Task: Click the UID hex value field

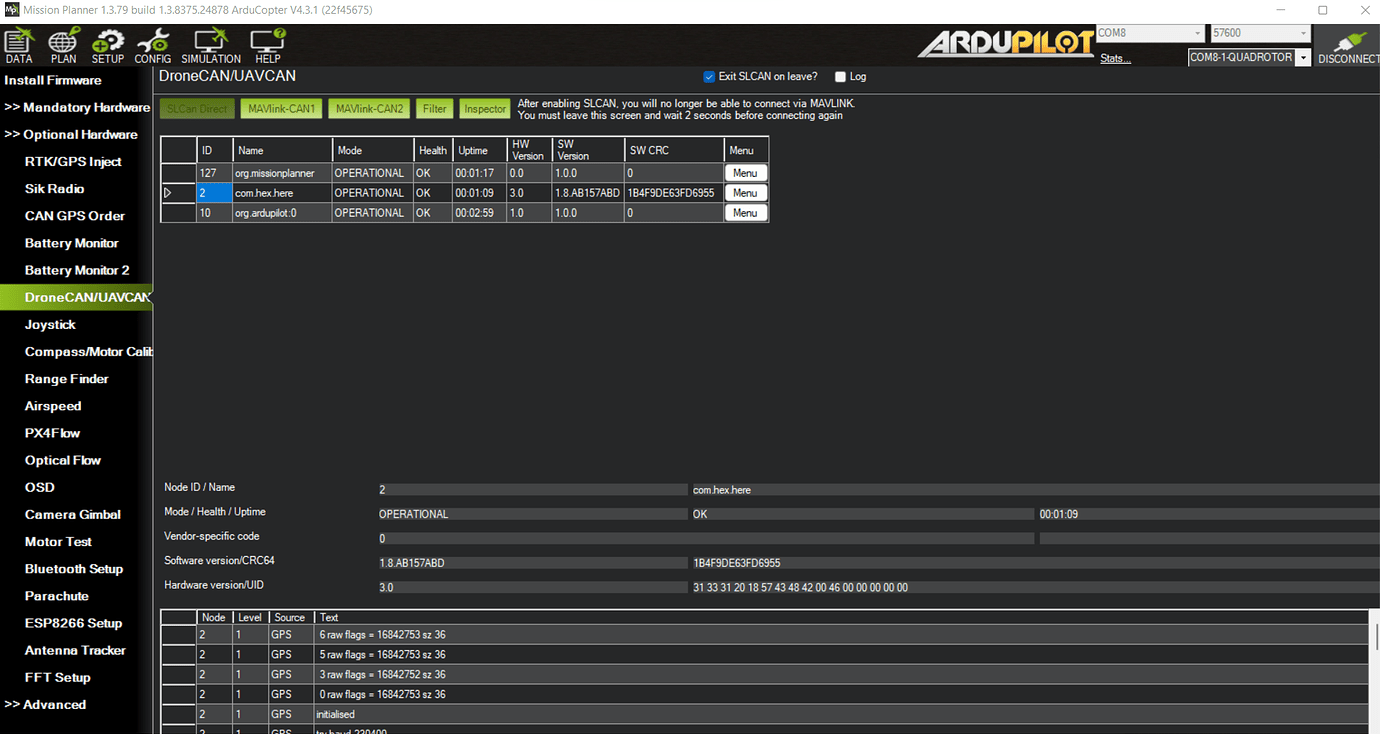Action: [x=1035, y=588]
